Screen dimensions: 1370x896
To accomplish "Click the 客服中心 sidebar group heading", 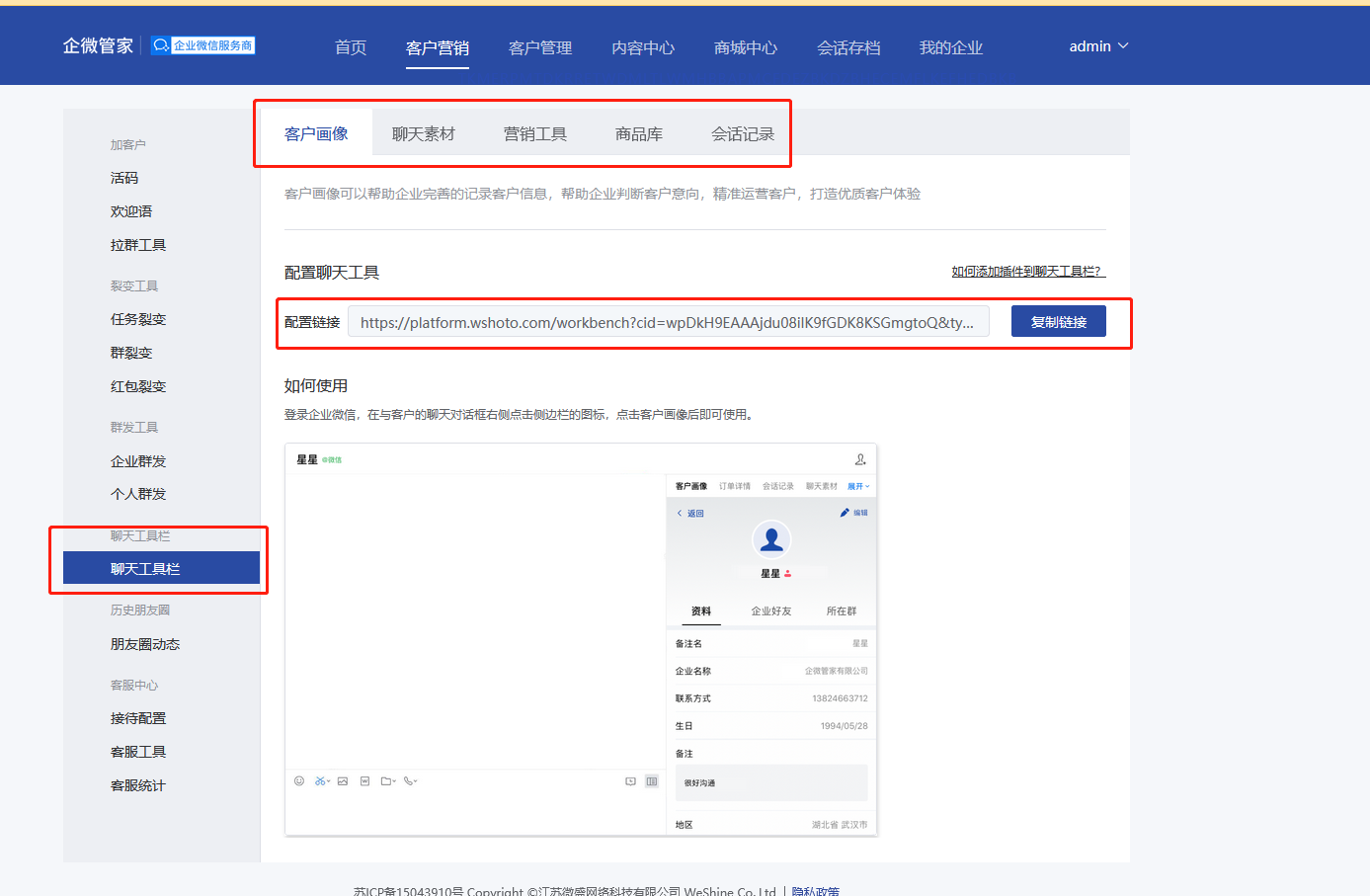I will pos(134,685).
